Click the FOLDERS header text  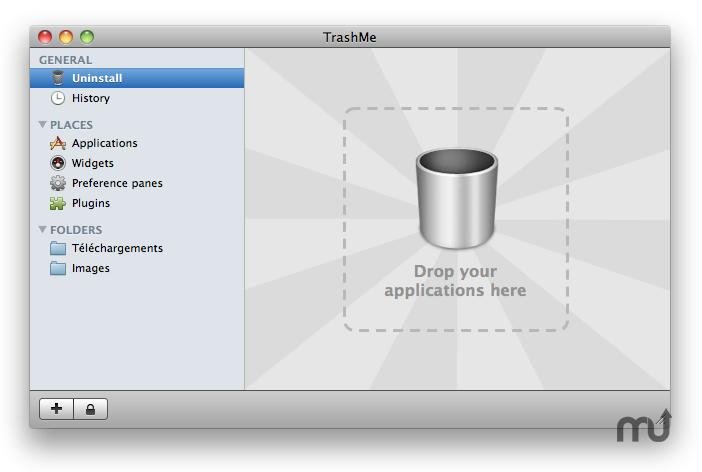pyautogui.click(x=76, y=230)
